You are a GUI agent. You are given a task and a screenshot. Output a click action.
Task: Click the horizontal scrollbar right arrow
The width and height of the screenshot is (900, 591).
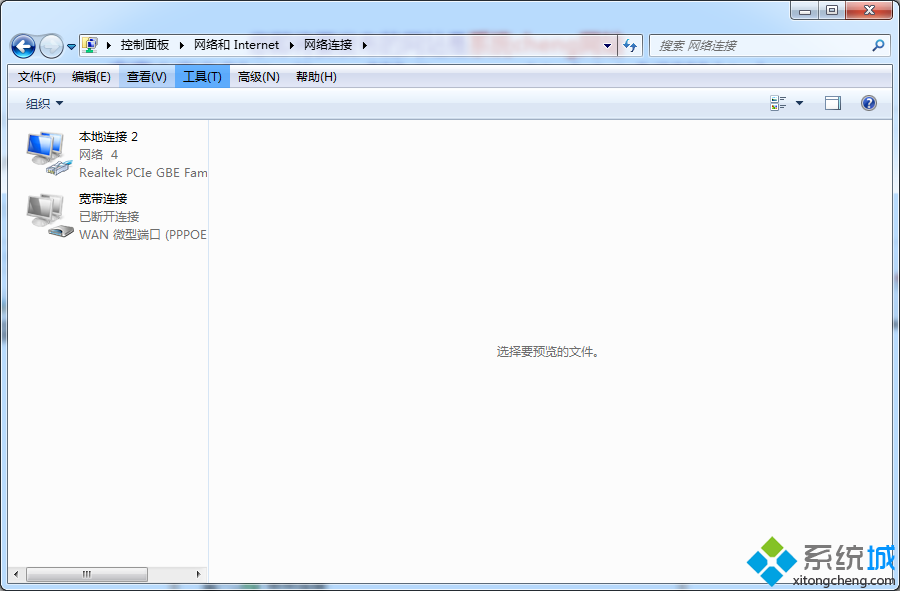[199, 574]
